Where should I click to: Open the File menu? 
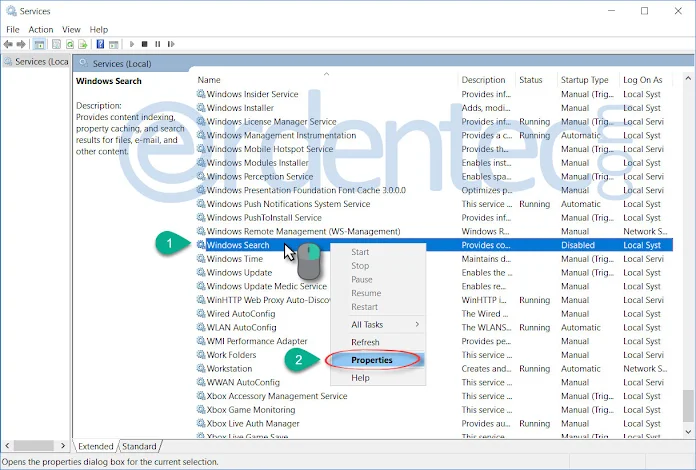coord(12,29)
